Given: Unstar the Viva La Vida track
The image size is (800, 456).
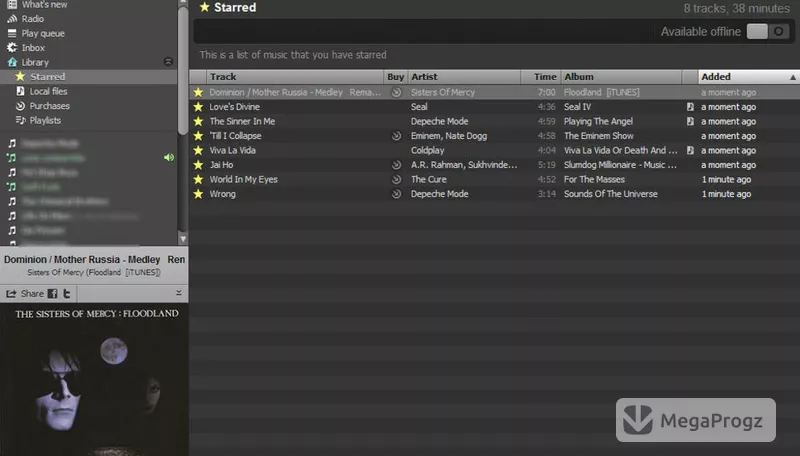Looking at the screenshot, I should [198, 150].
